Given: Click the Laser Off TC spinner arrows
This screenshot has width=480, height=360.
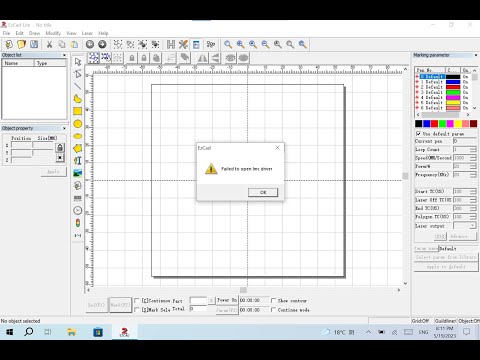Looking at the screenshot, I should [x=473, y=200].
